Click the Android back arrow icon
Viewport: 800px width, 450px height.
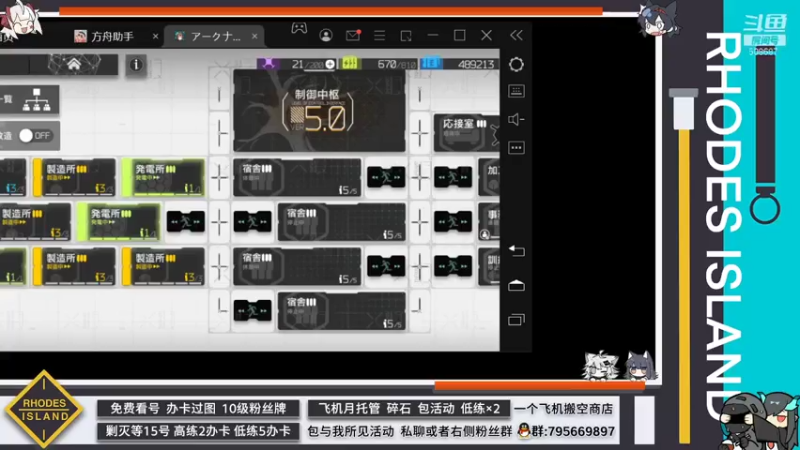(516, 251)
